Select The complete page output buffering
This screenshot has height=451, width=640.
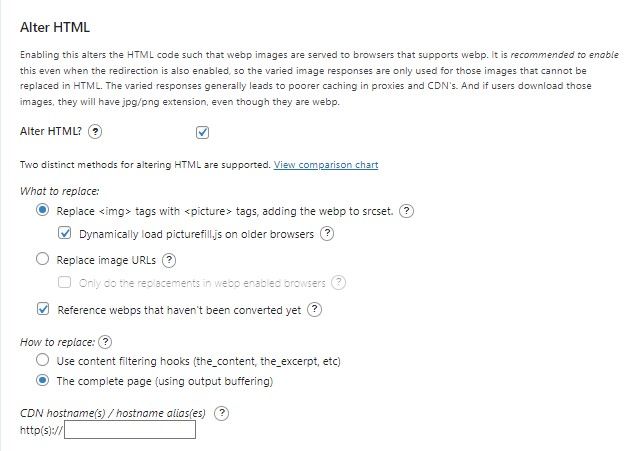pos(42,380)
